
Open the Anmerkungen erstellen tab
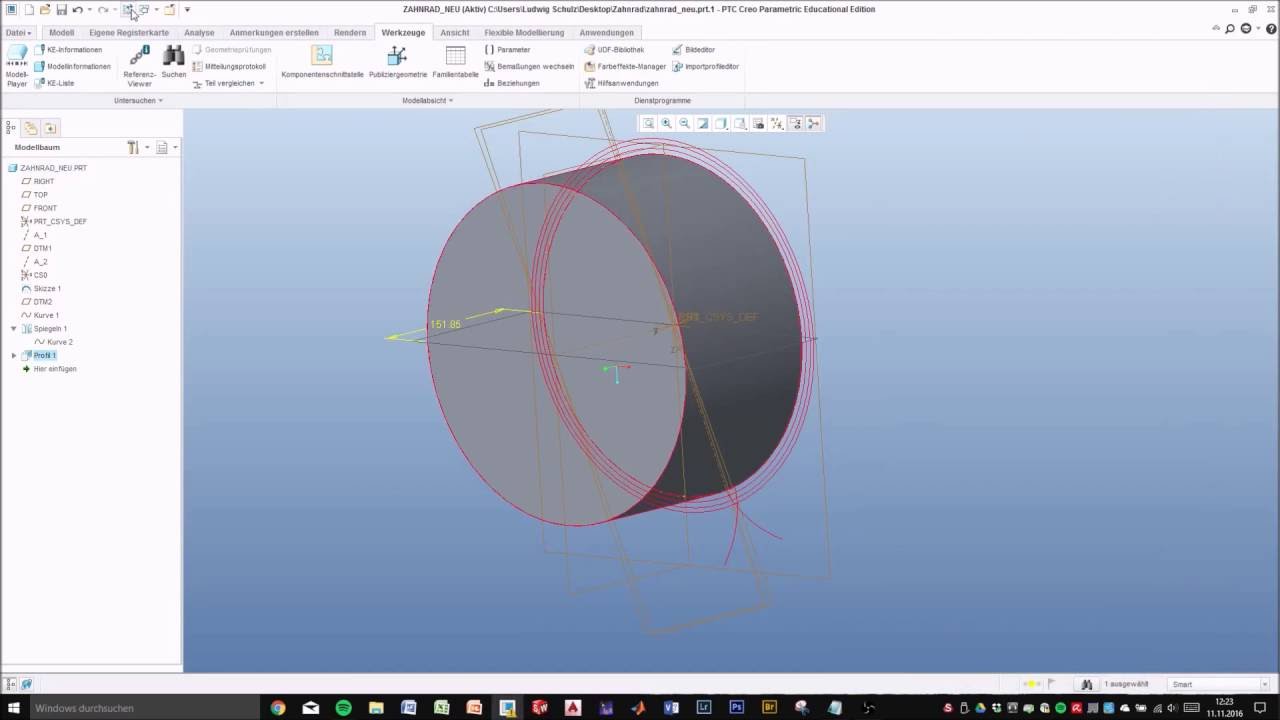pyautogui.click(x=274, y=32)
